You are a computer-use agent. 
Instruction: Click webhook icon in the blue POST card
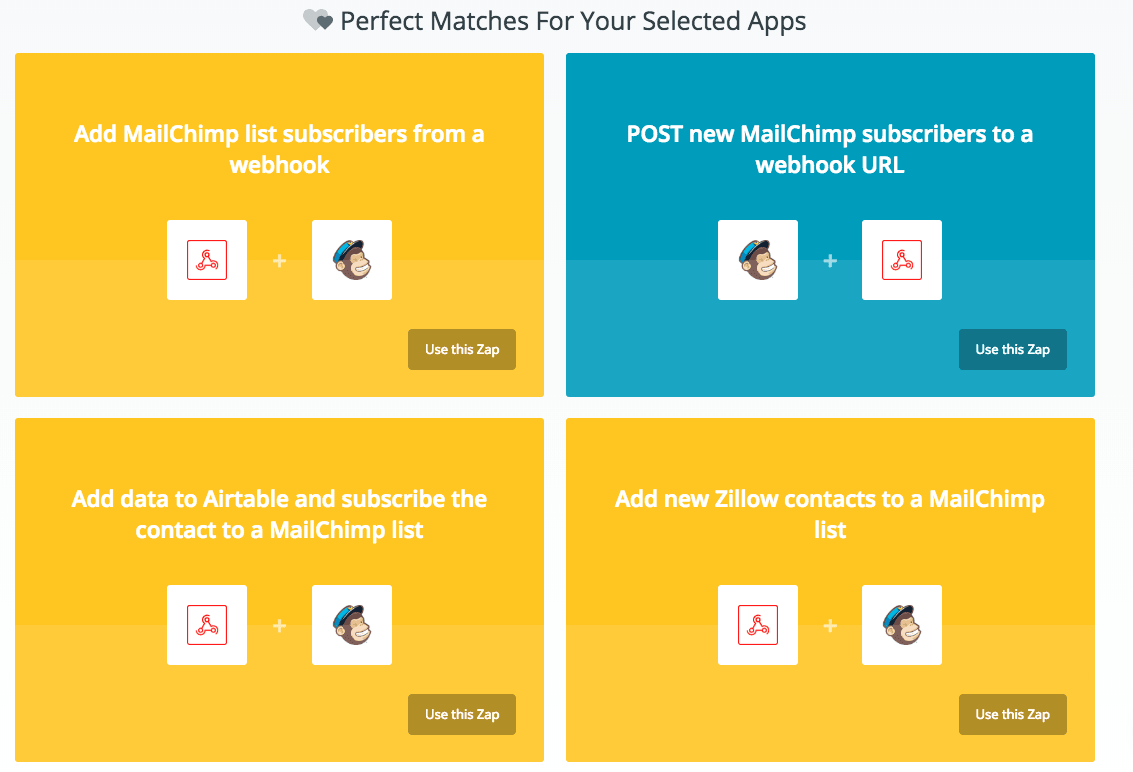click(902, 260)
